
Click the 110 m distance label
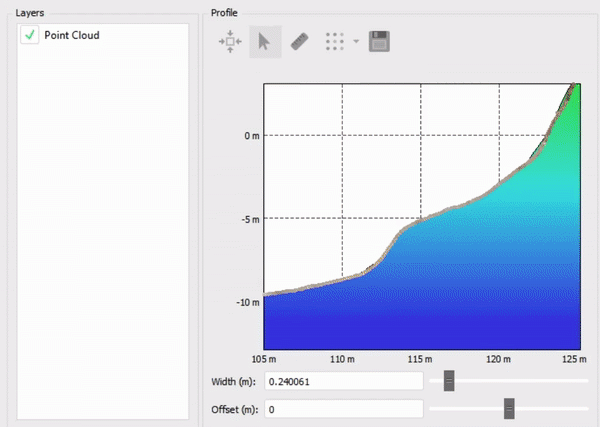tap(342, 359)
